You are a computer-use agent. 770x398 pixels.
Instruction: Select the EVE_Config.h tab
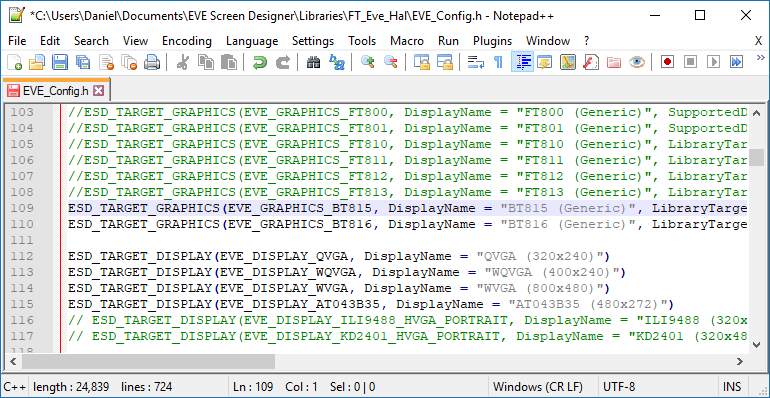[x=55, y=90]
